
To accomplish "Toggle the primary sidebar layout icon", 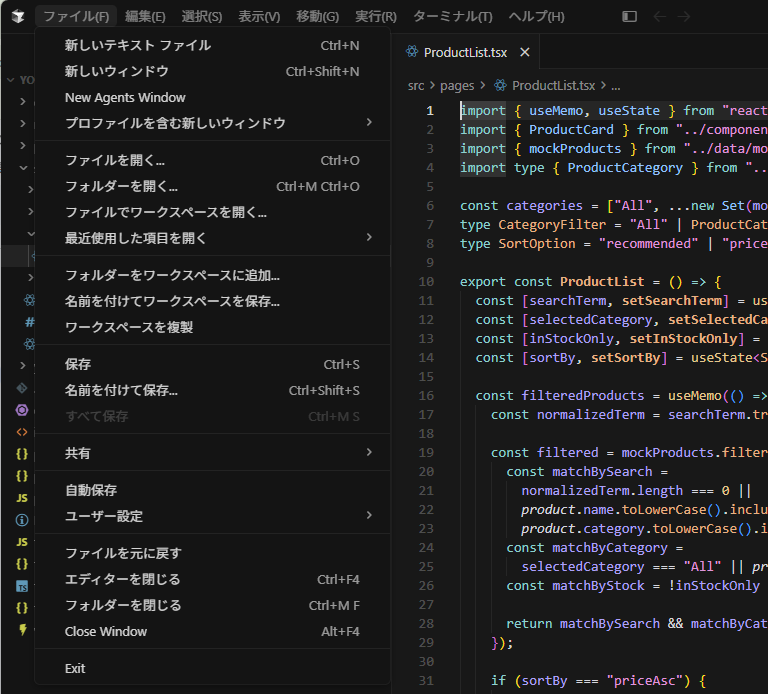I will coord(629,17).
